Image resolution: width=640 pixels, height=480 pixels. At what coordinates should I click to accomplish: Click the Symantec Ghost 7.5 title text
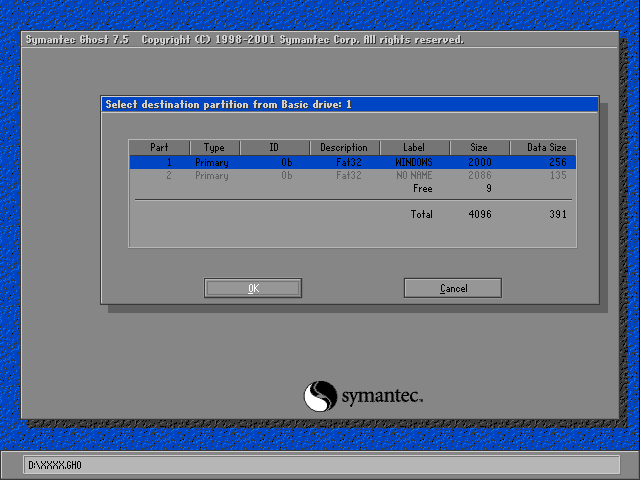point(77,40)
